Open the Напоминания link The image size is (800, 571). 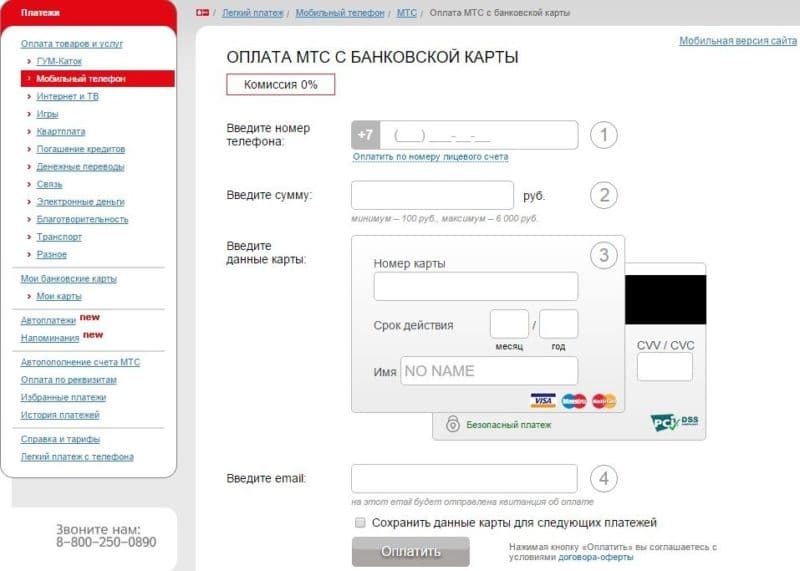tap(50, 338)
